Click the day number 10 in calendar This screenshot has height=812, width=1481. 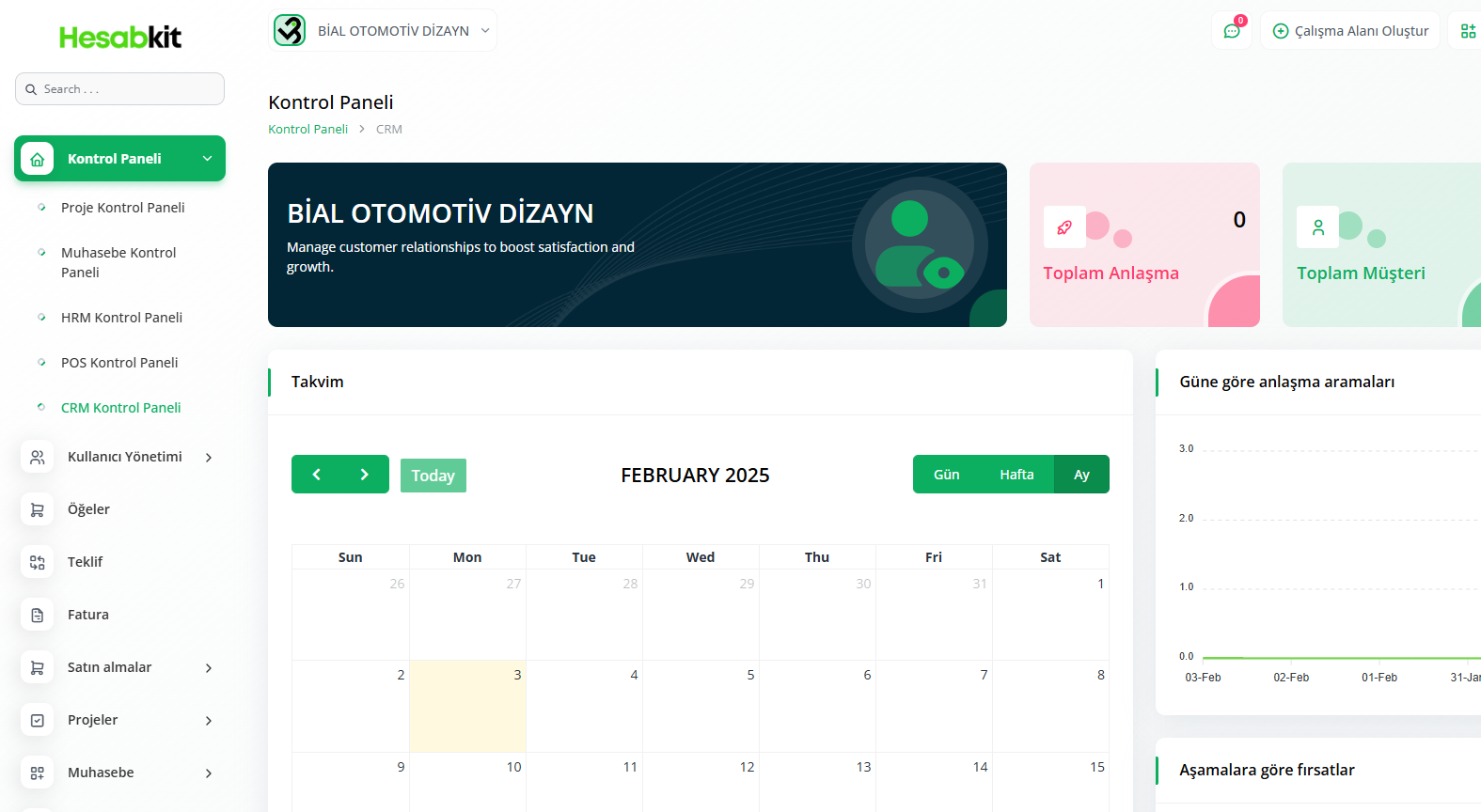coord(513,767)
